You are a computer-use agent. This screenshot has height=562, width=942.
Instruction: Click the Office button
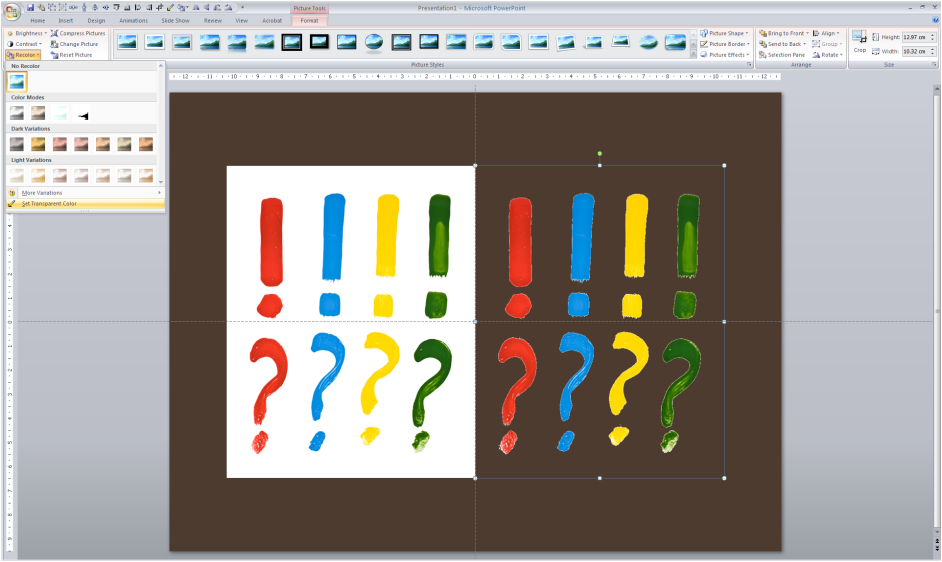11,12
